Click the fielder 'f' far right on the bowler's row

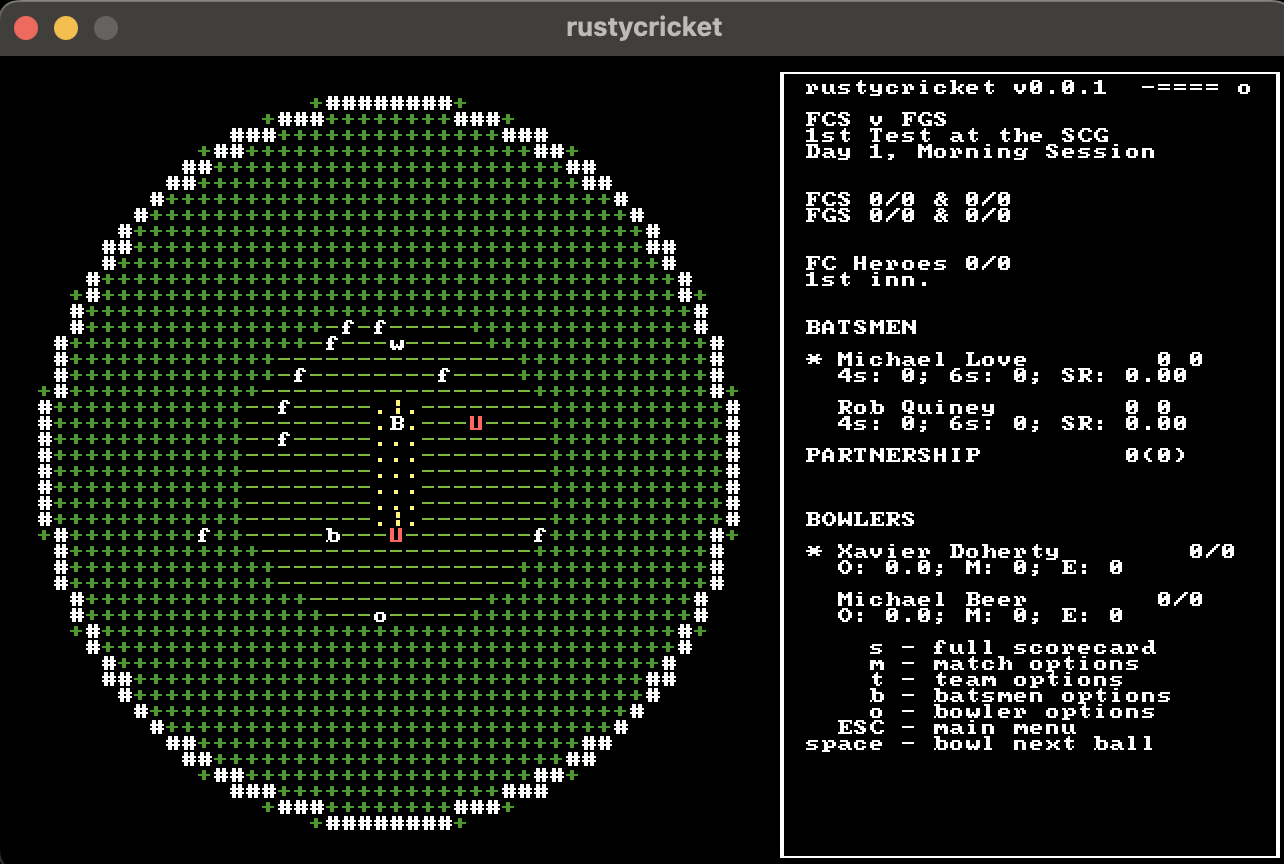click(x=539, y=536)
